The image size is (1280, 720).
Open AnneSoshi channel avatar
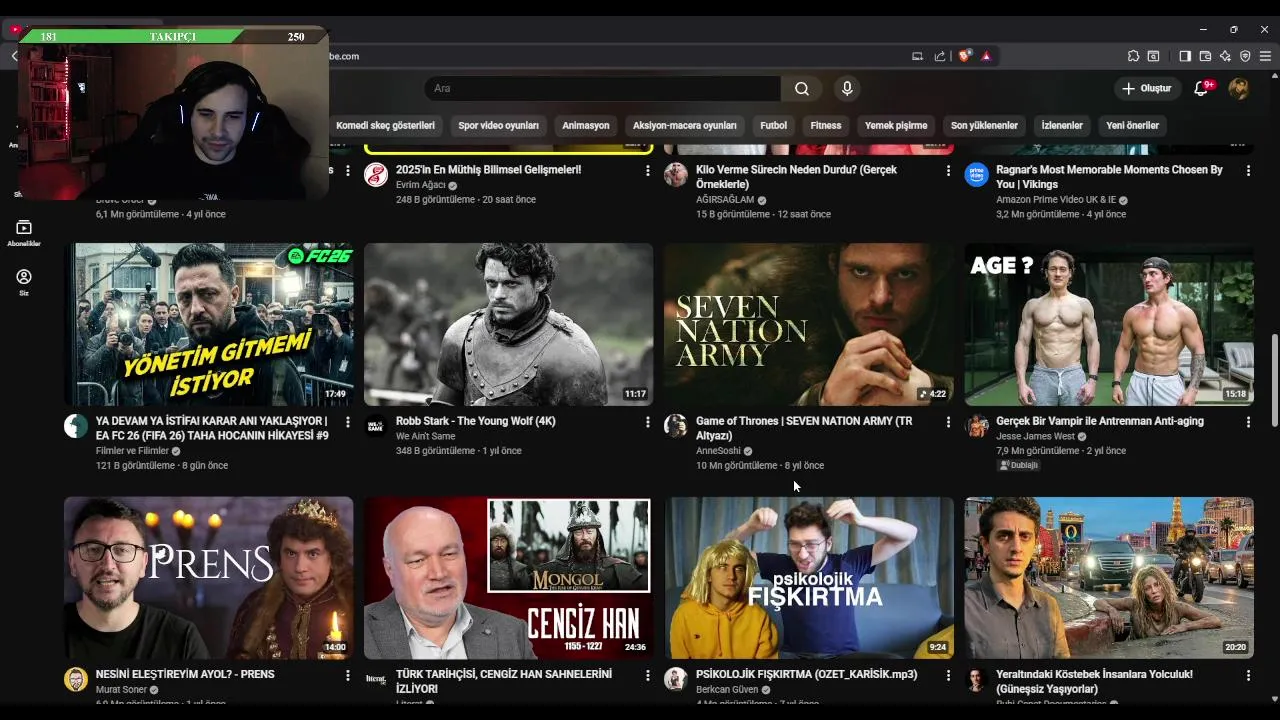point(676,426)
